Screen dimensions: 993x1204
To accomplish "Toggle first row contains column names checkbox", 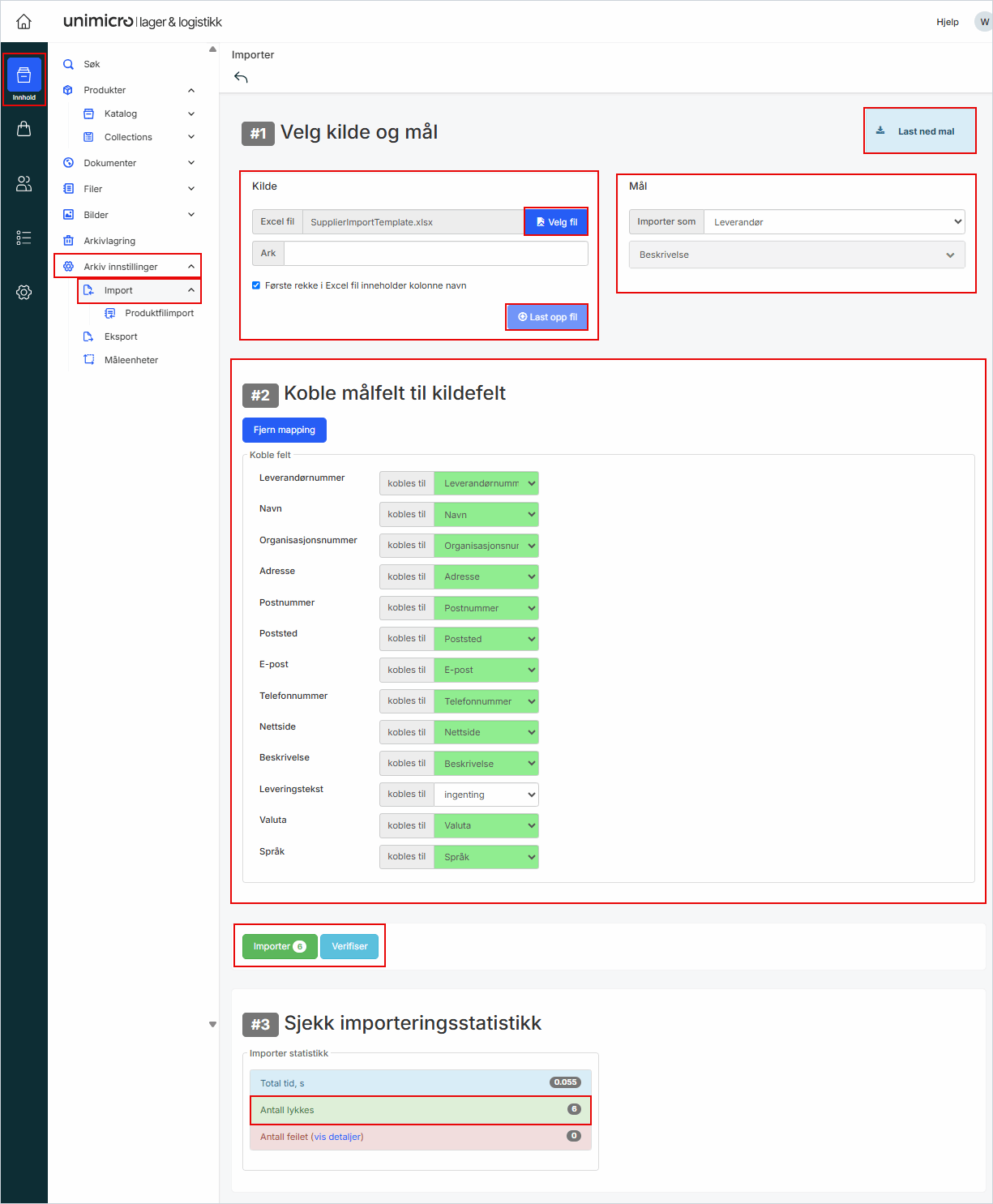I will [256, 285].
